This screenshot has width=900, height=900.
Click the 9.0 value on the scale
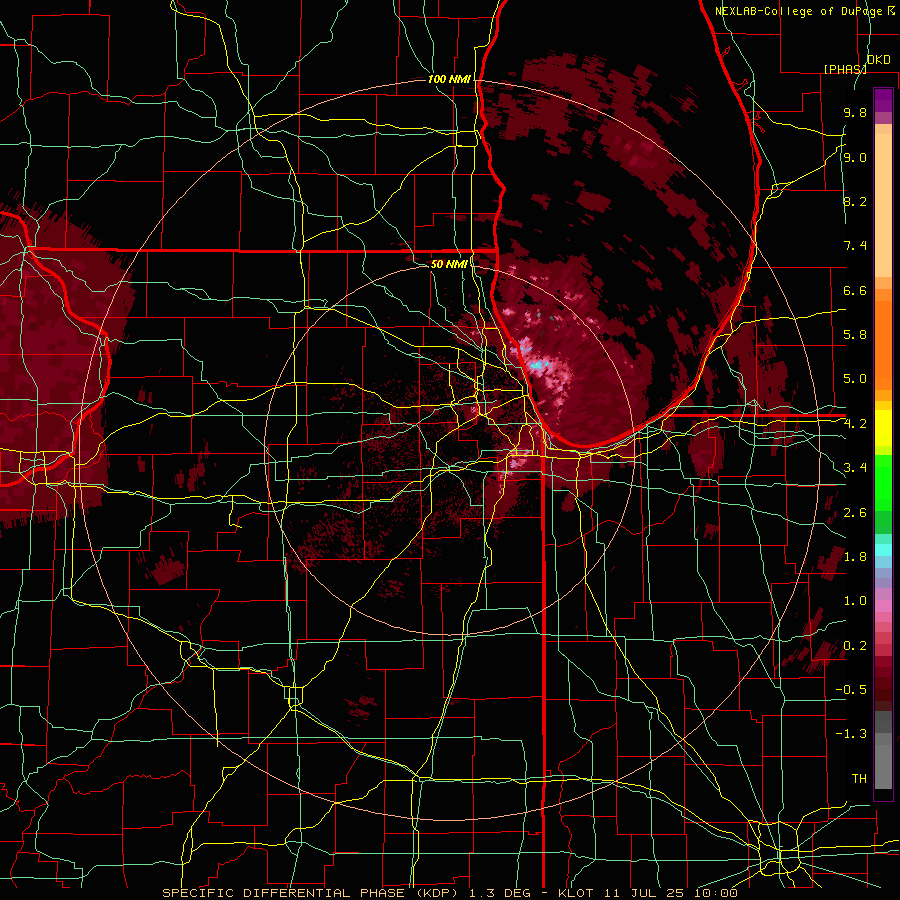[855, 157]
